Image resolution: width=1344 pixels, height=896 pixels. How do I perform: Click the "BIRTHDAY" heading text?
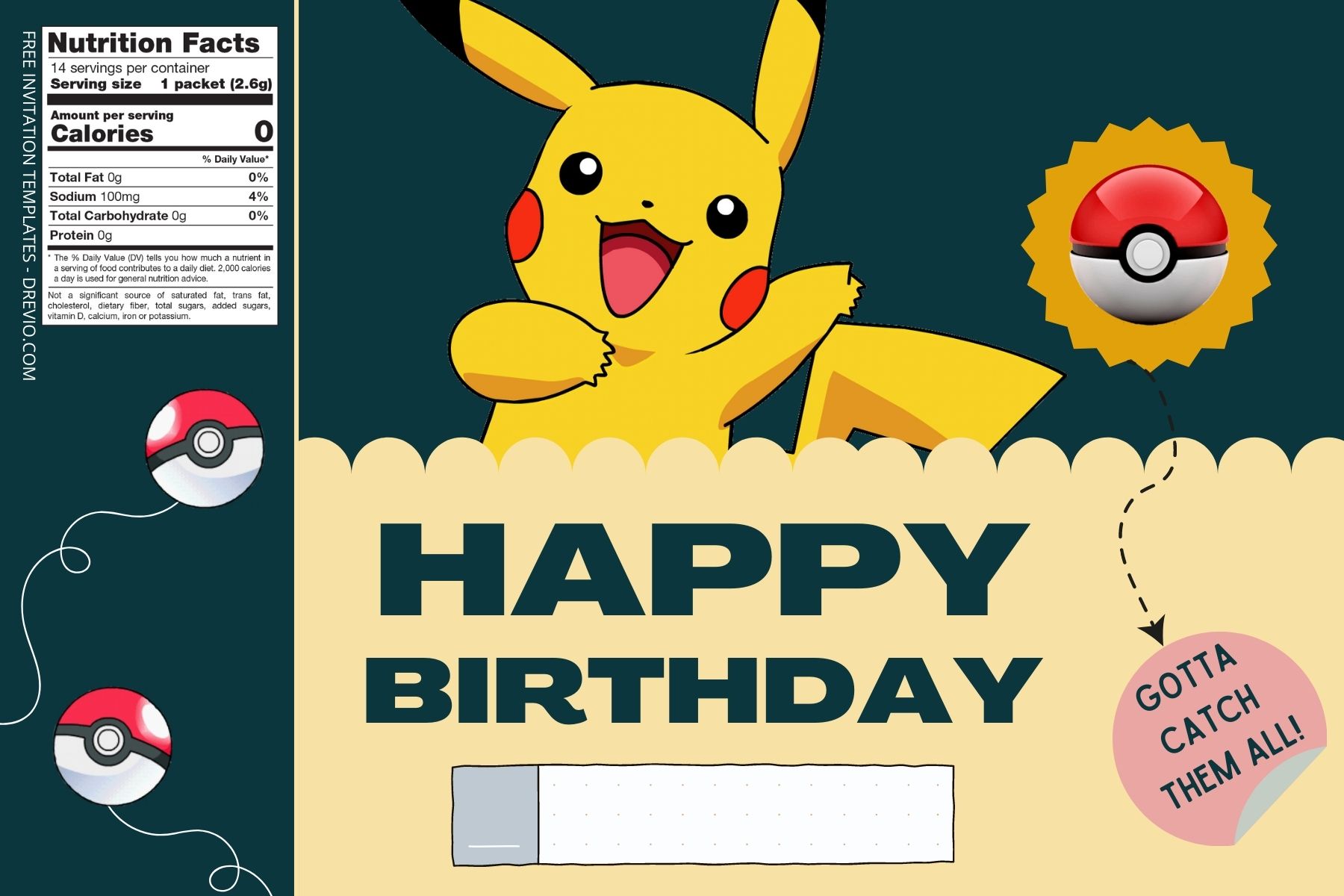point(702,691)
